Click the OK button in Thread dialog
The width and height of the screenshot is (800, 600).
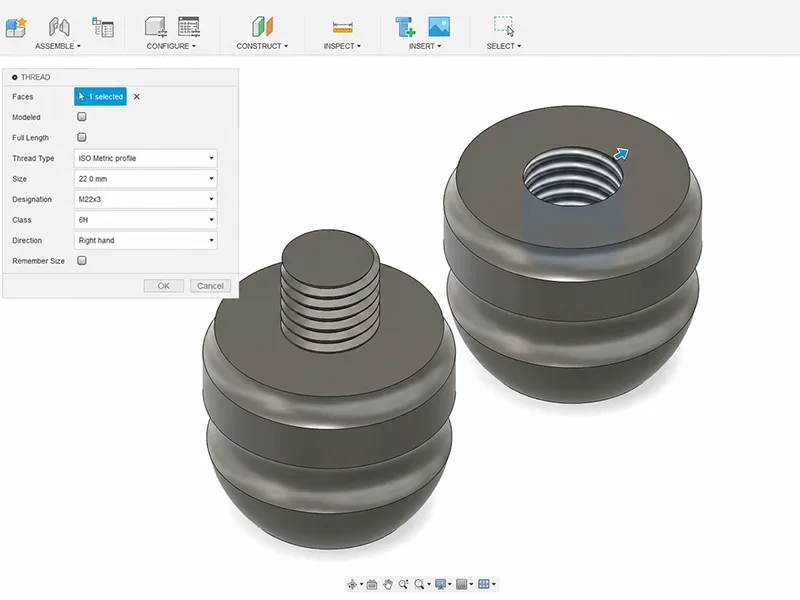coord(164,286)
